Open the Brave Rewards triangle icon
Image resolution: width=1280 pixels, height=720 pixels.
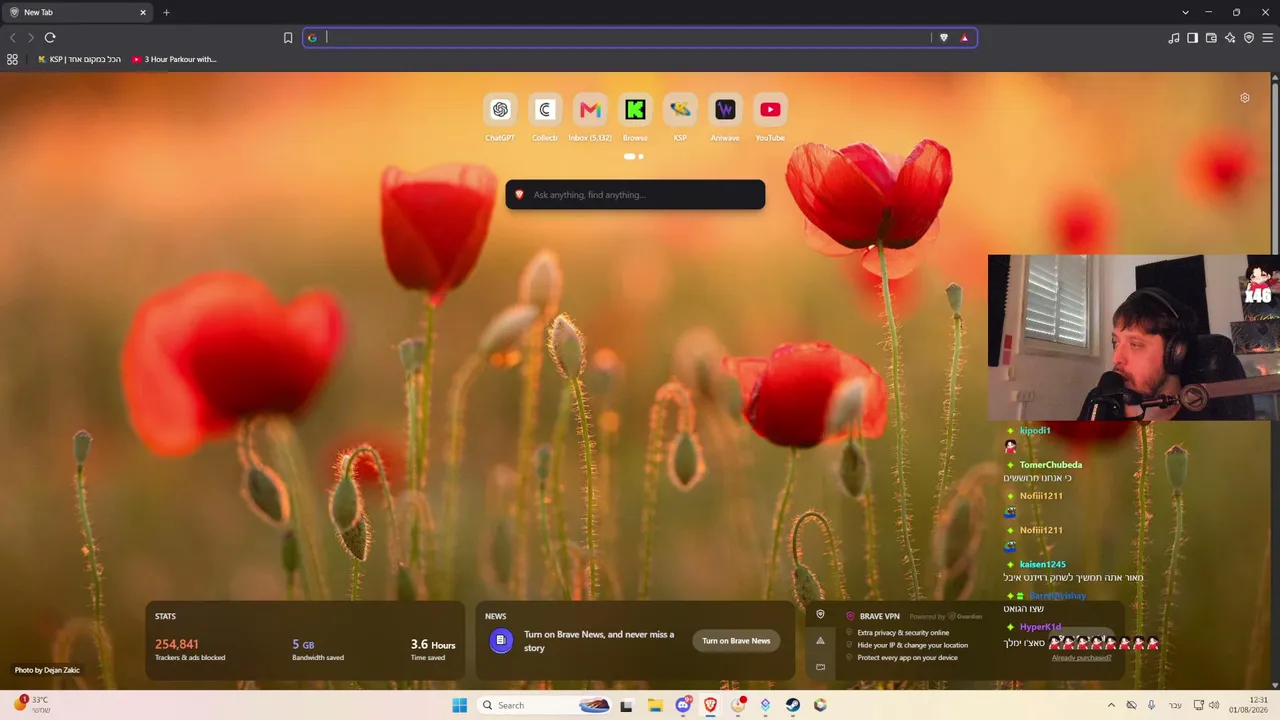[964, 38]
